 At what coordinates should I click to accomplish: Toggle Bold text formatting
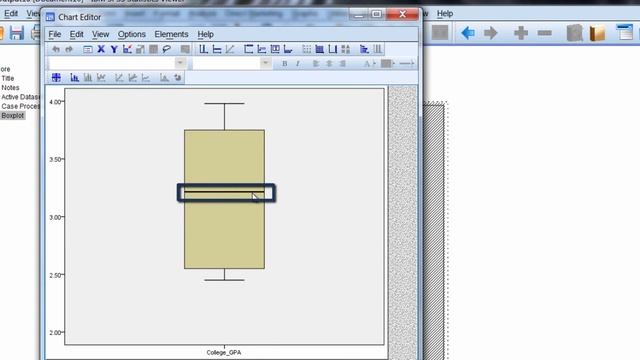click(x=284, y=63)
